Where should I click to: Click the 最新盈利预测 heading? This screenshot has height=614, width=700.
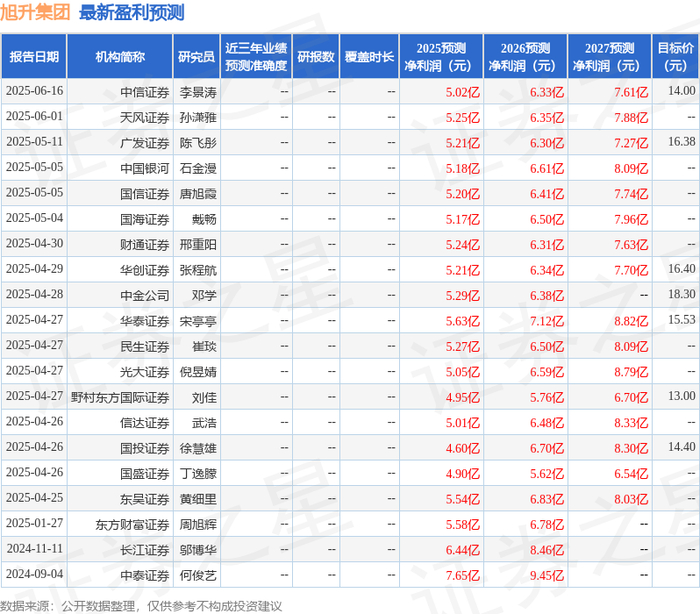132,13
